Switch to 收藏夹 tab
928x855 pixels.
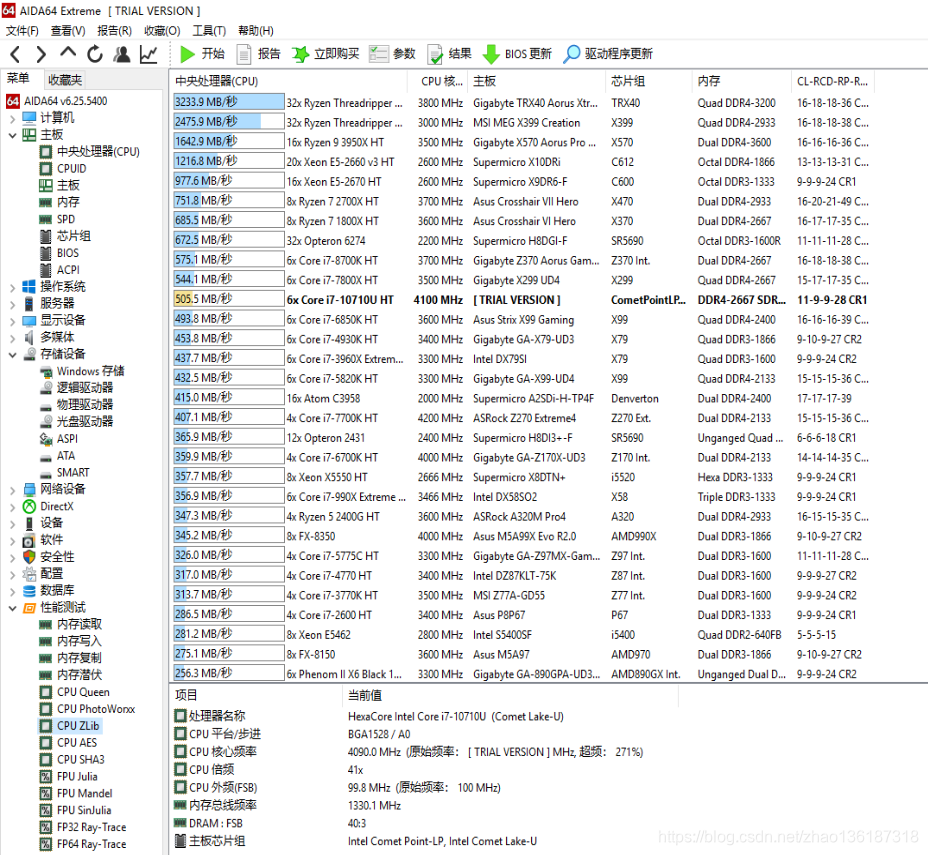(65, 79)
